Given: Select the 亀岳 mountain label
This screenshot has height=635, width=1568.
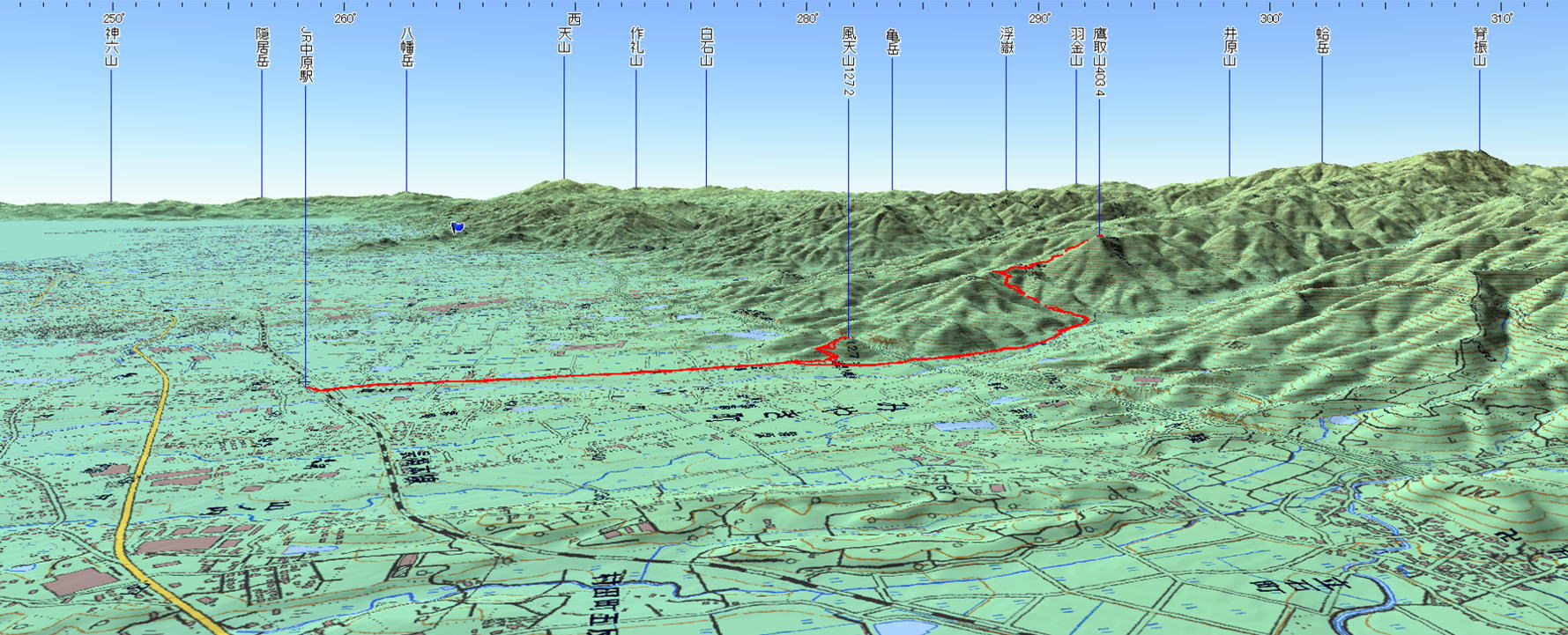Looking at the screenshot, I should pyautogui.click(x=892, y=42).
